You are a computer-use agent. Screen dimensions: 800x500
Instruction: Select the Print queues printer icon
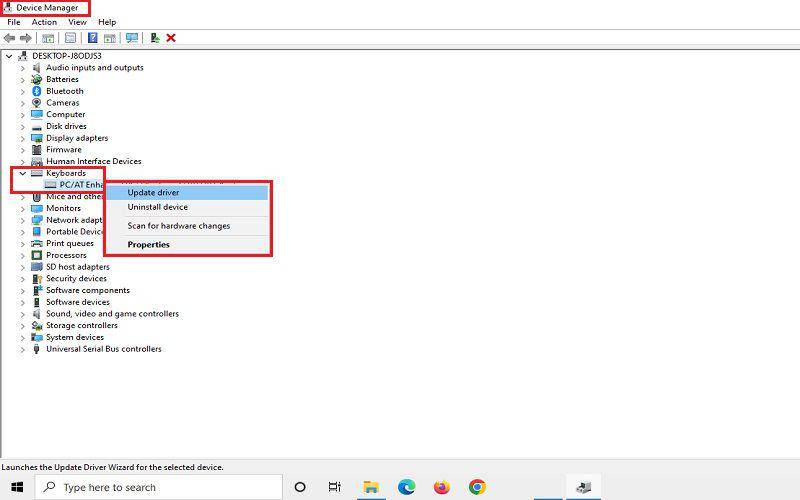pos(37,243)
